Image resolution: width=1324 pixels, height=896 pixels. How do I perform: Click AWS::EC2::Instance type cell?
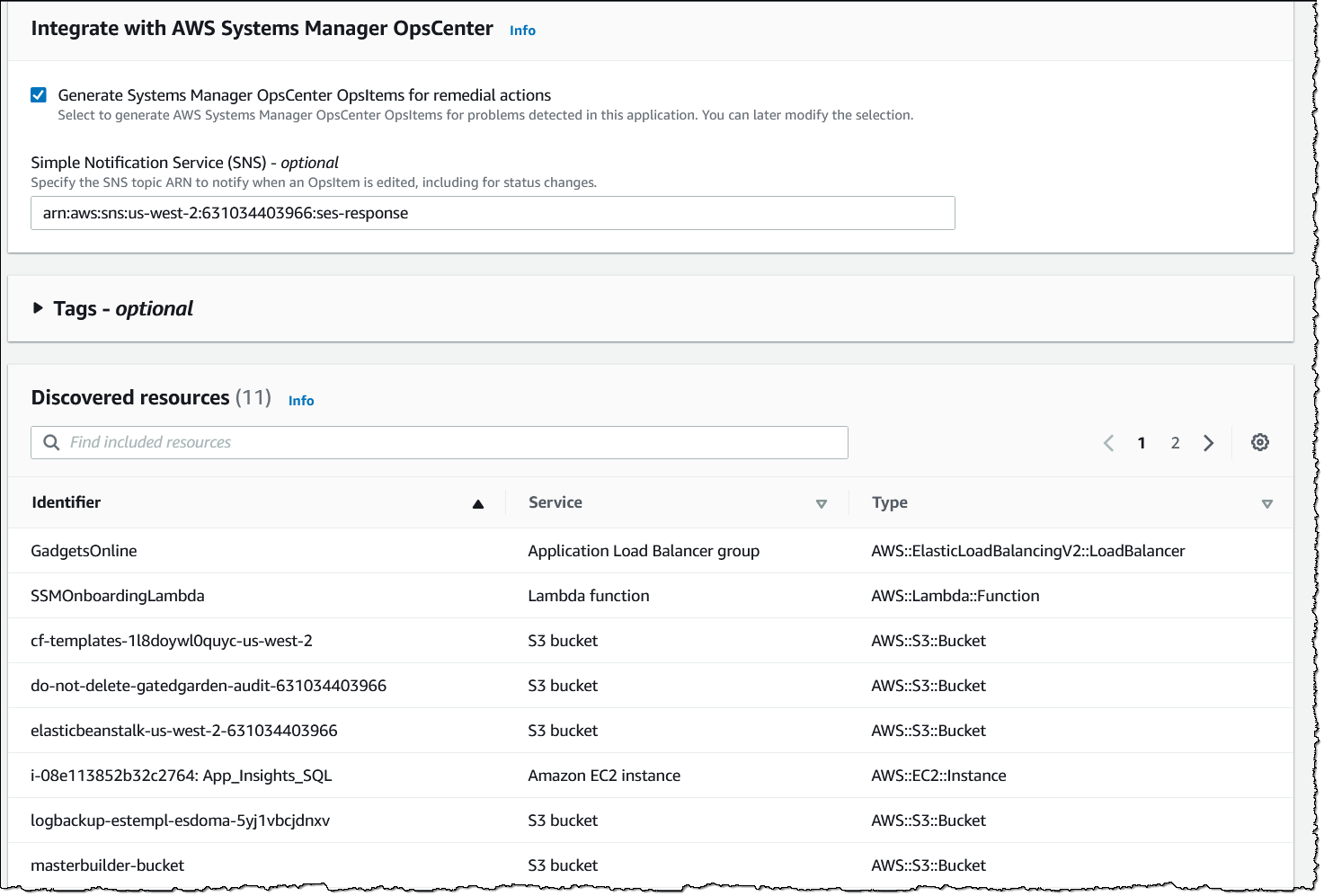coord(939,776)
